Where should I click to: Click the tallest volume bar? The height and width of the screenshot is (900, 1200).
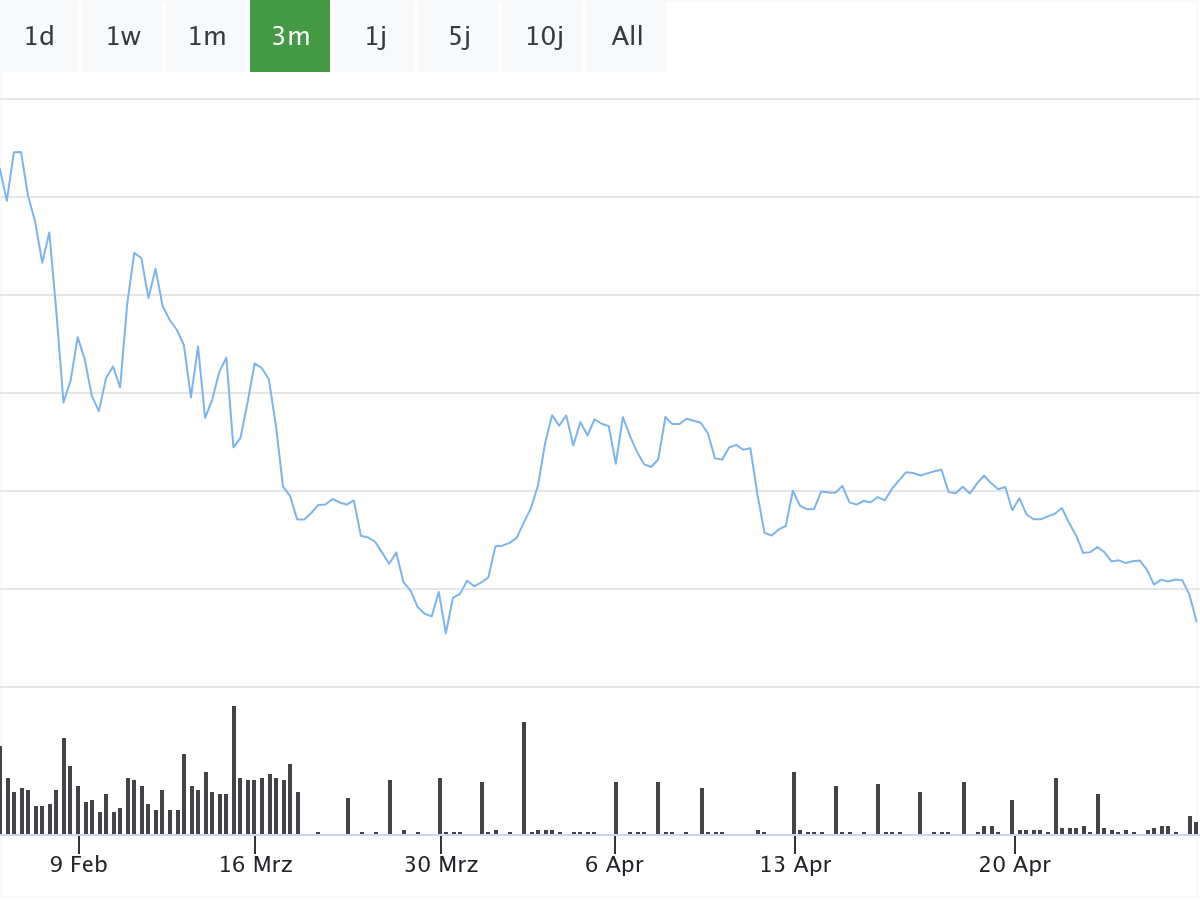point(234,770)
